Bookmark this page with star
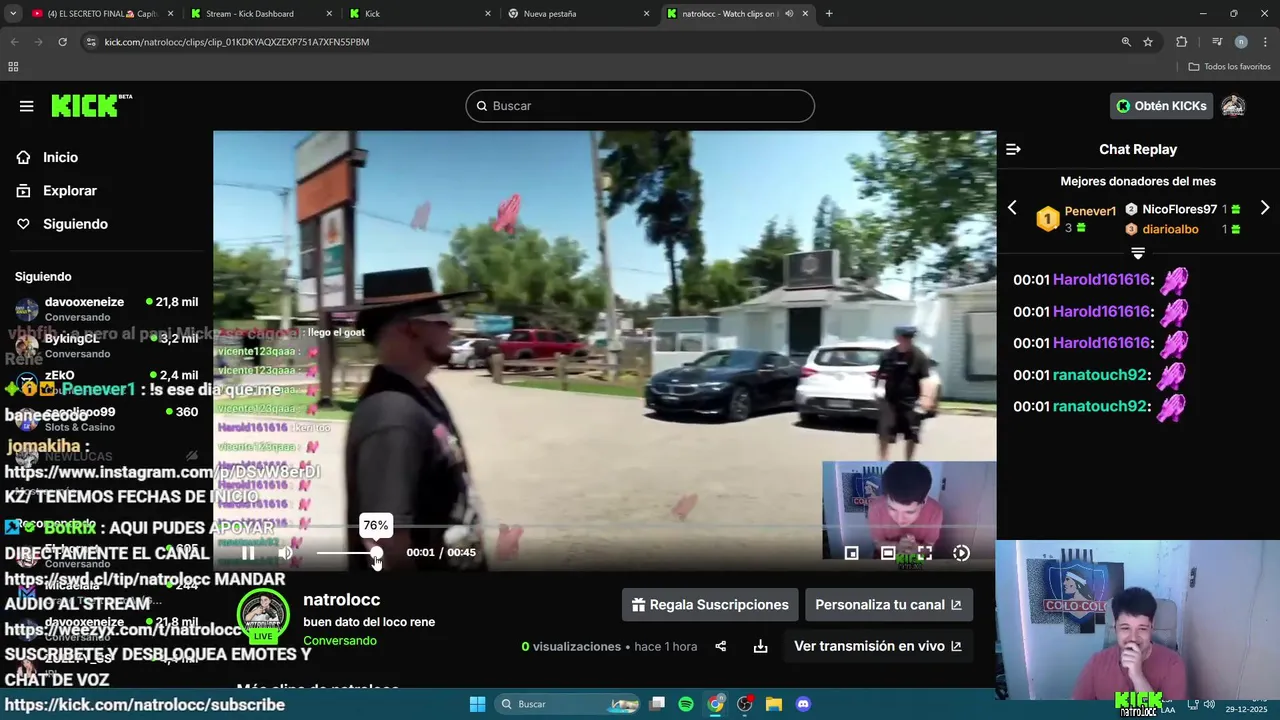Viewport: 1280px width, 720px height. [1148, 42]
